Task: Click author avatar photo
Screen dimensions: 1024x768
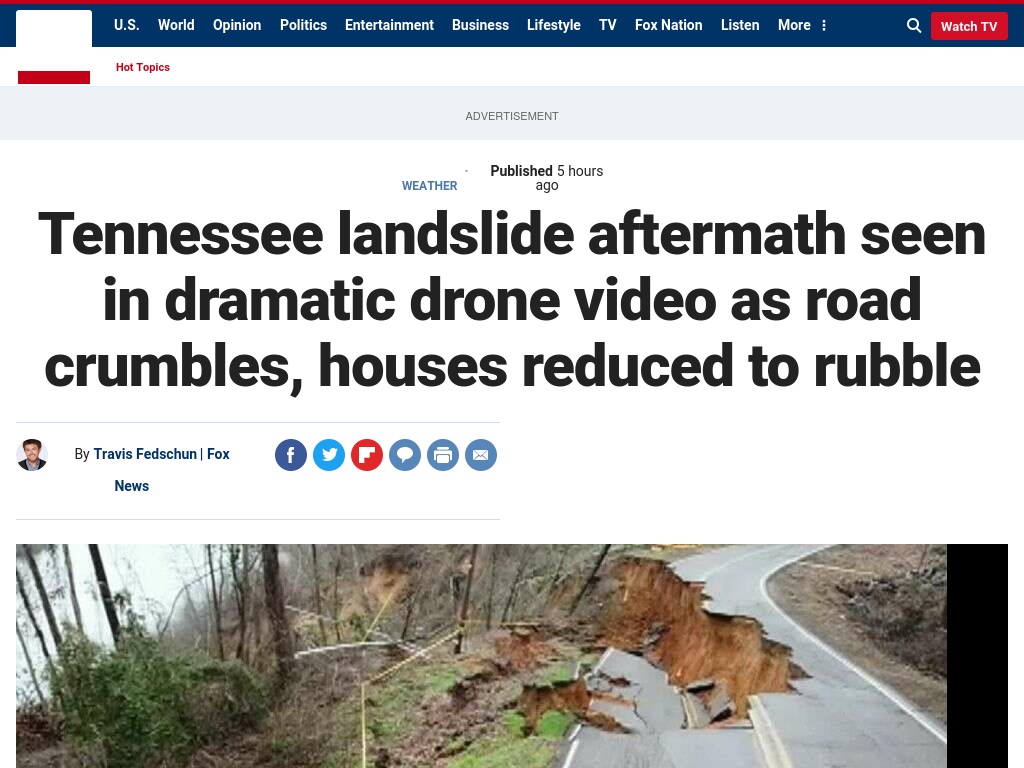Action: 32,455
